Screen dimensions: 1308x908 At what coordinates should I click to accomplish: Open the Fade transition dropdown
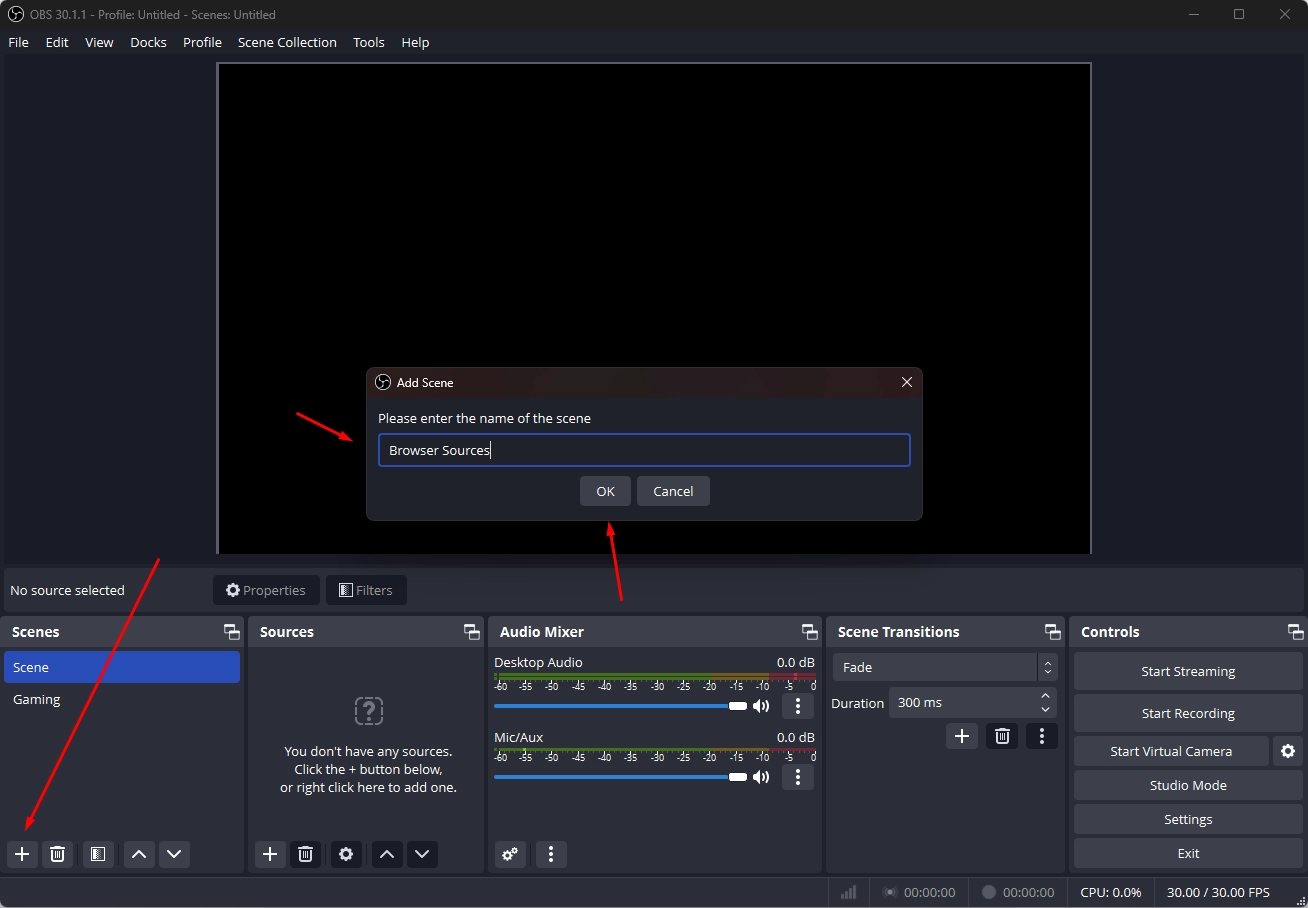945,667
